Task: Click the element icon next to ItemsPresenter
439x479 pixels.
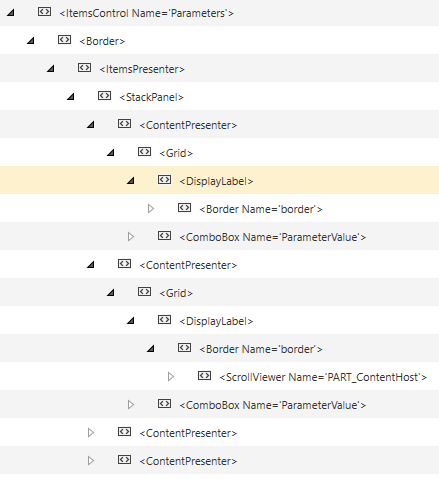Action: pos(84,68)
